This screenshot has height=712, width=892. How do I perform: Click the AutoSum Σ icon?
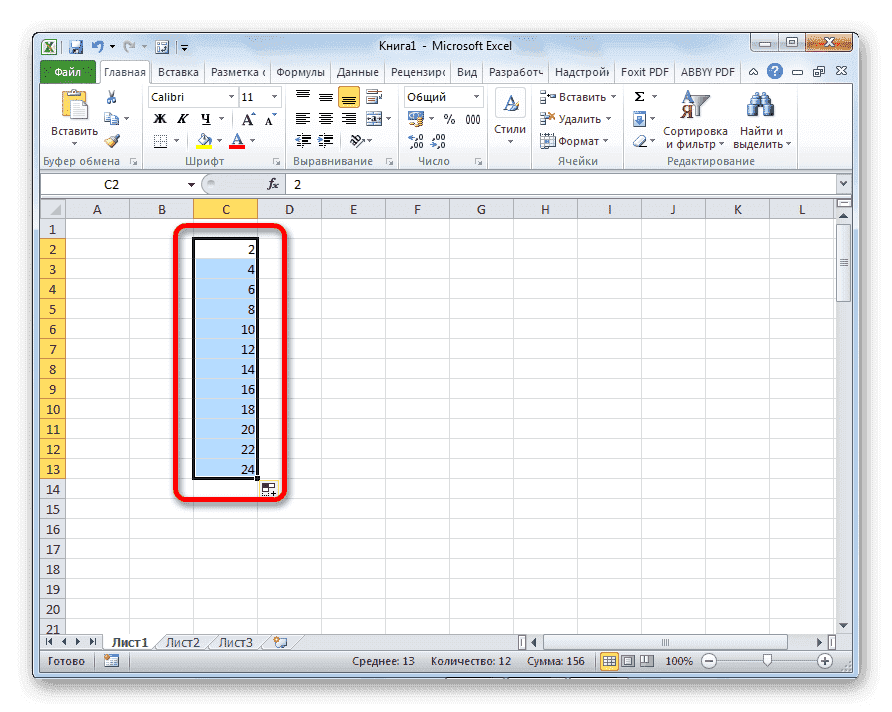tap(637, 96)
